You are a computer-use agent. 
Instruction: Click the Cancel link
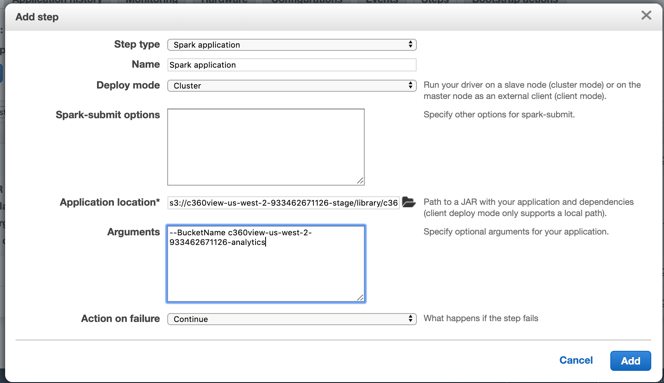click(576, 360)
